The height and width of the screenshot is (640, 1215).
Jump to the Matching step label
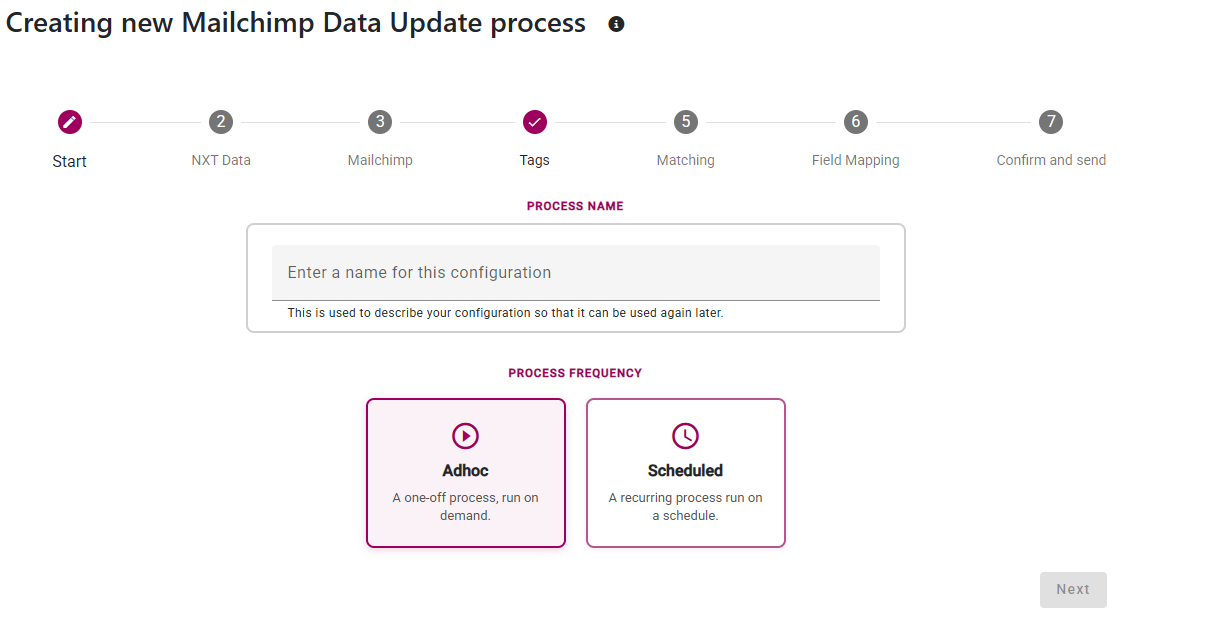click(x=685, y=160)
